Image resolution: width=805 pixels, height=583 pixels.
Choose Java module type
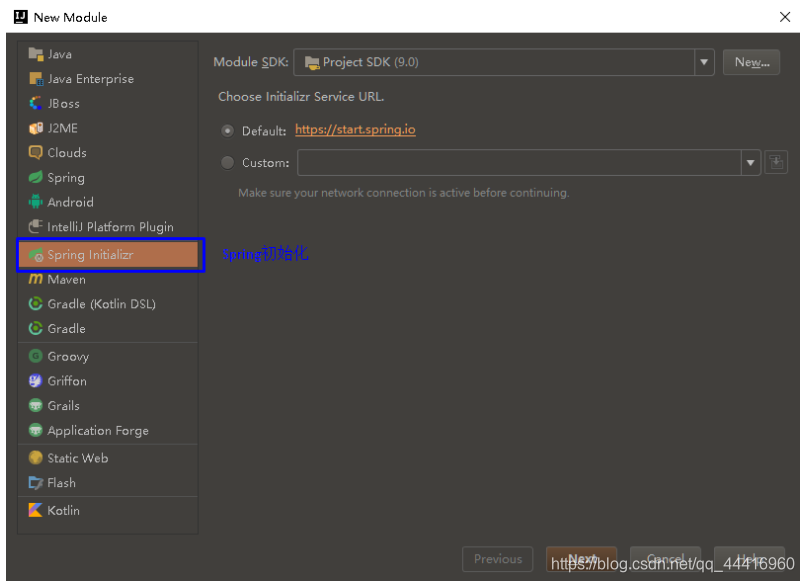pos(108,54)
